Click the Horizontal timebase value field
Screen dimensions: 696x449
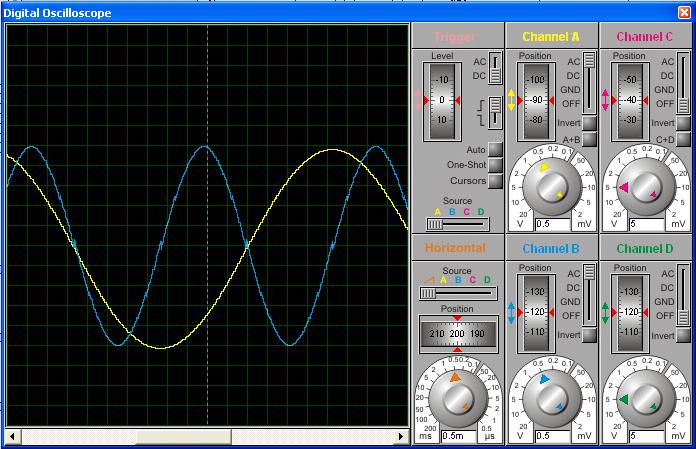459,436
